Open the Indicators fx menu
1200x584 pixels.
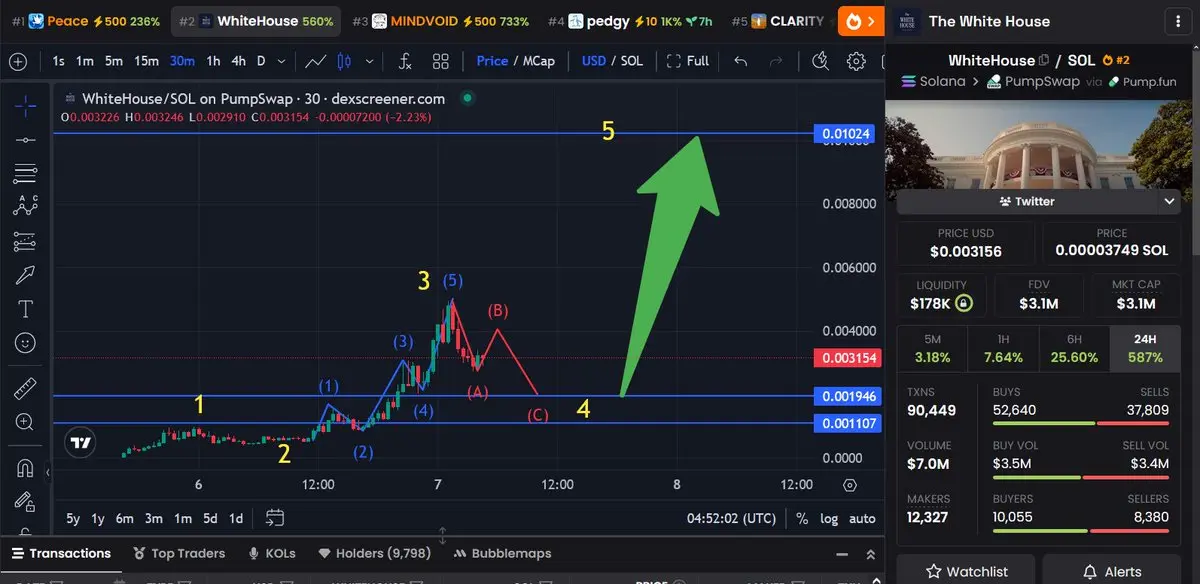coord(405,61)
